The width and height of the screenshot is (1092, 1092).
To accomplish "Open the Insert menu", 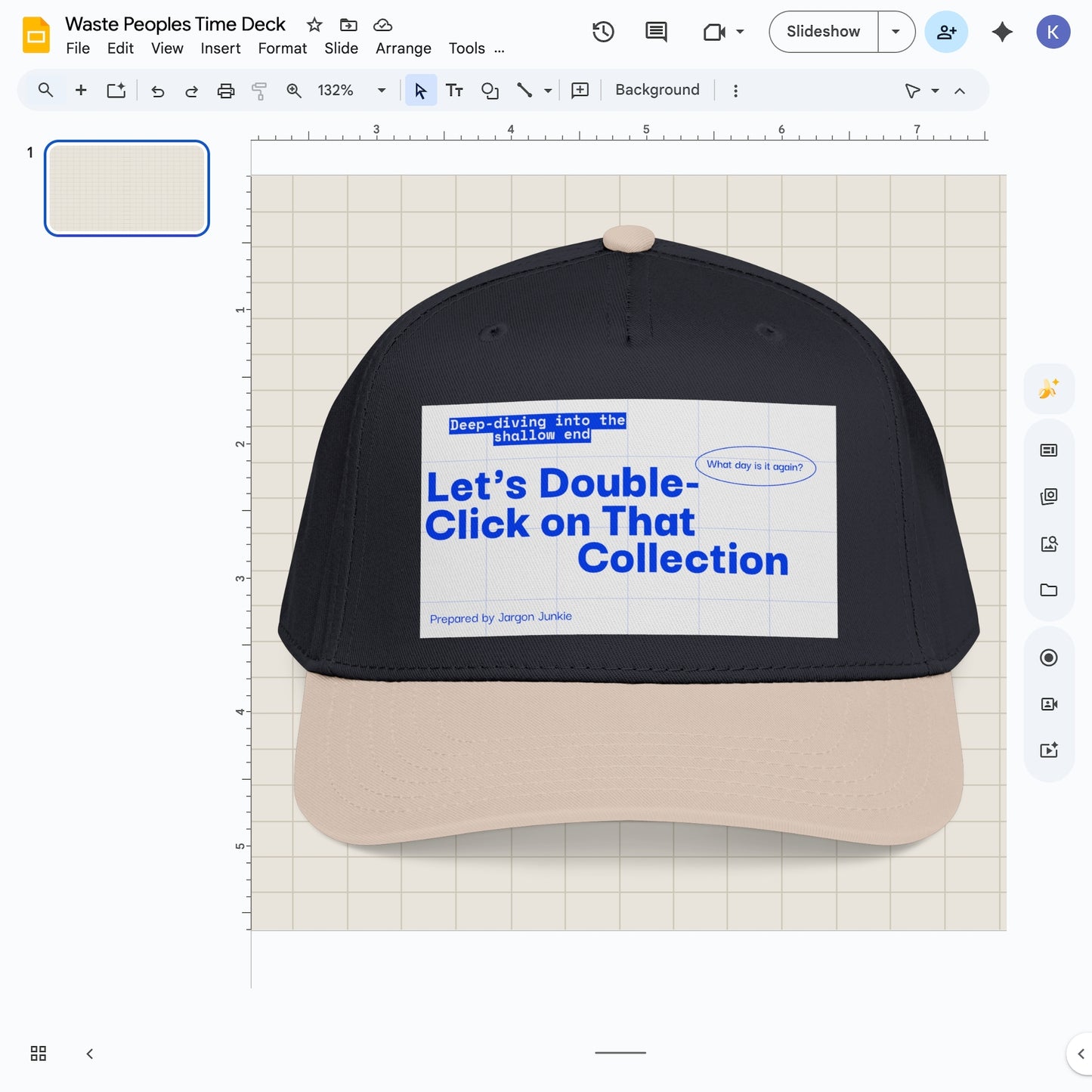I will coord(221,48).
